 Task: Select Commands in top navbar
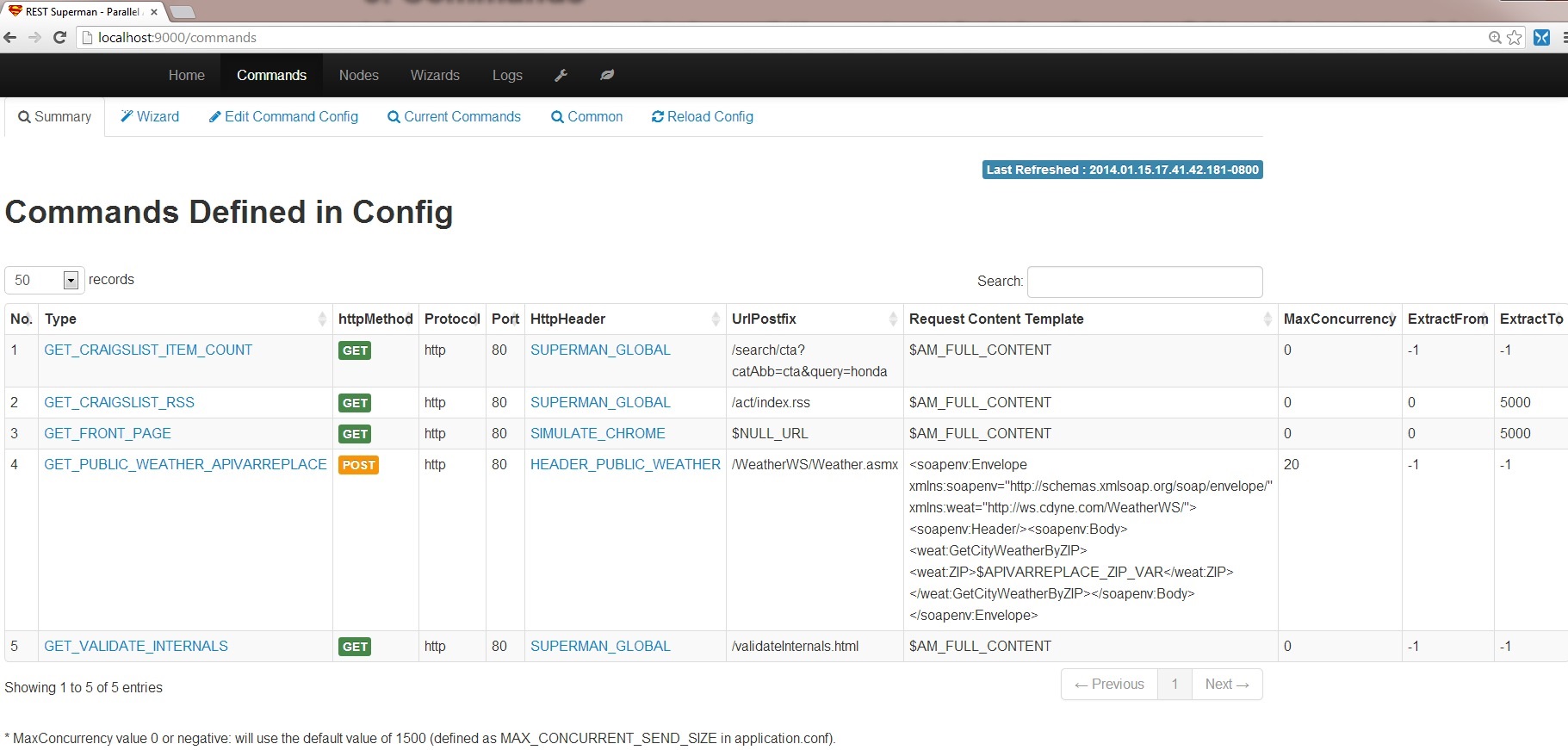pos(271,75)
